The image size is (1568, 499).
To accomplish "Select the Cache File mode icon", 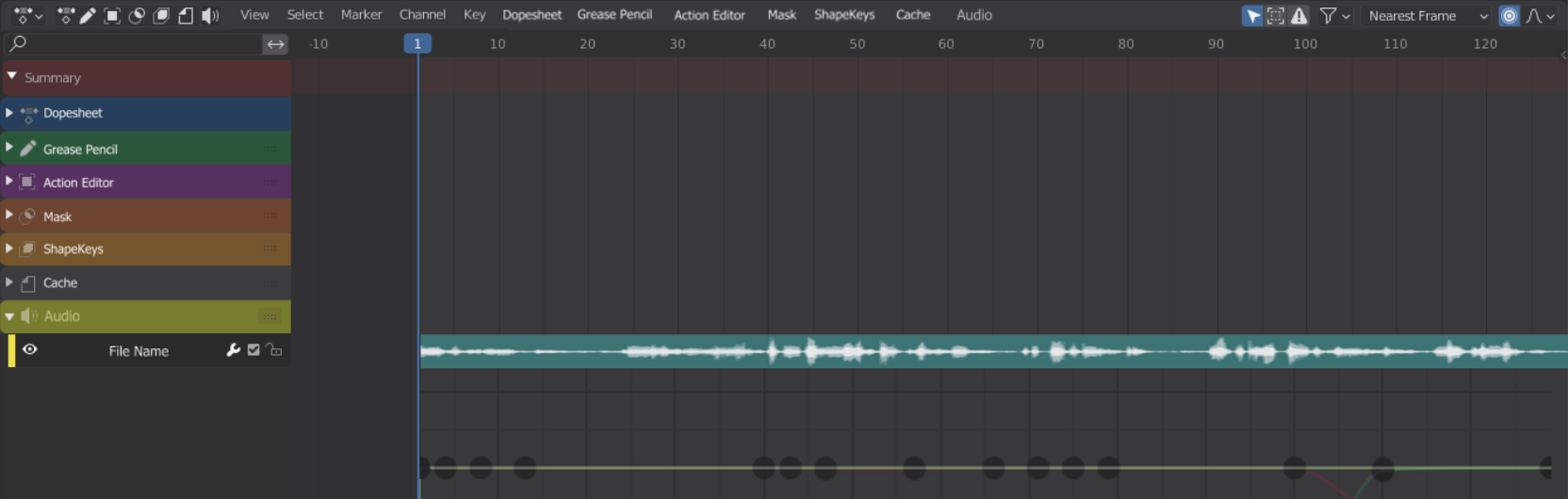I will click(x=186, y=15).
